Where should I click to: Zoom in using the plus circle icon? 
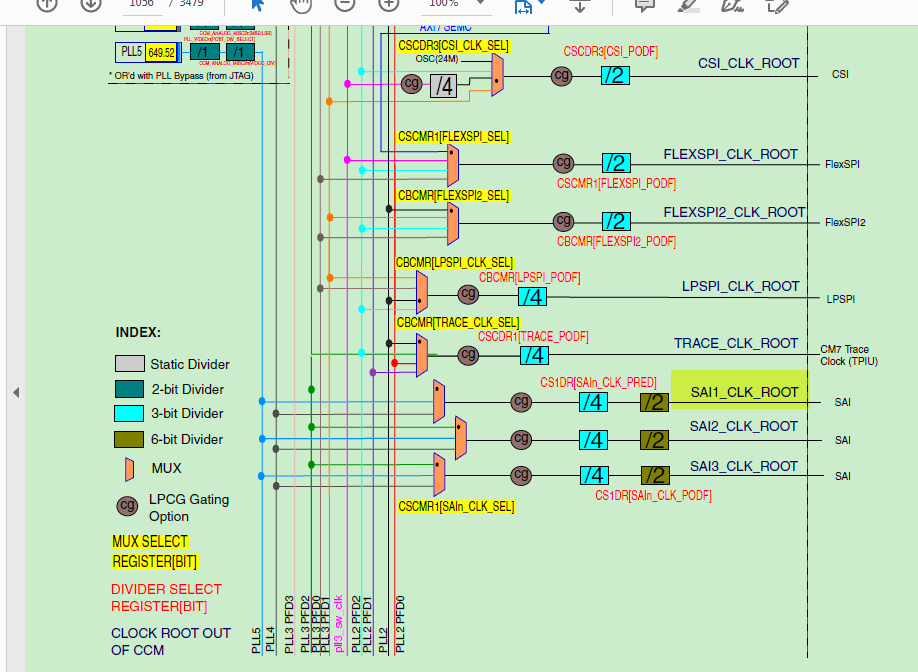tap(389, 4)
